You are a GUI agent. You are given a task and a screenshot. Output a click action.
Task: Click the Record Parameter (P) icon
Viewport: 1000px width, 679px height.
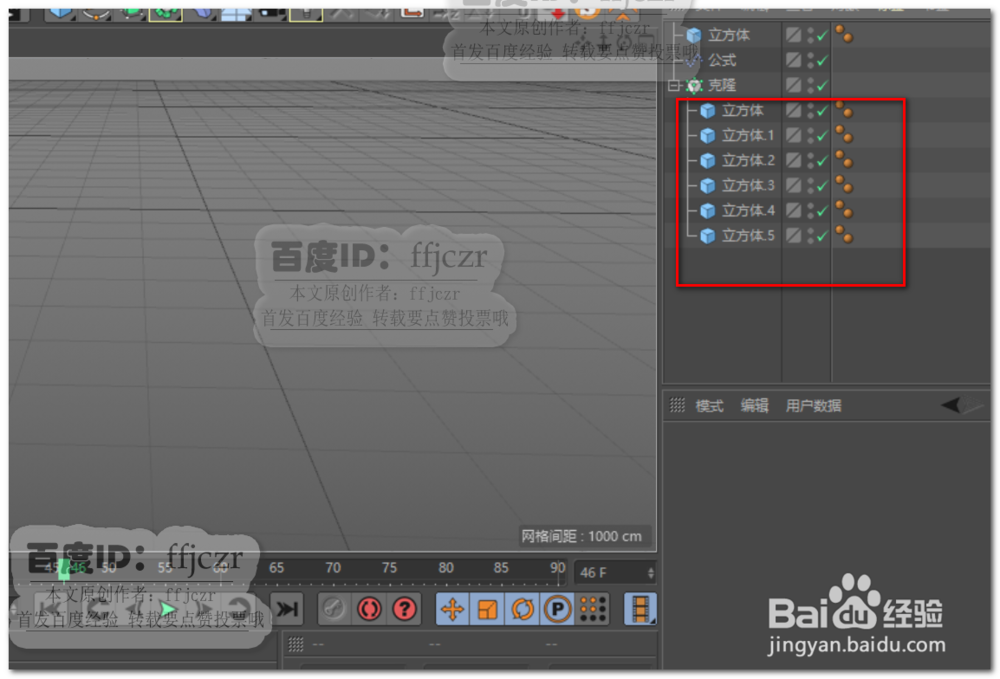[x=558, y=610]
